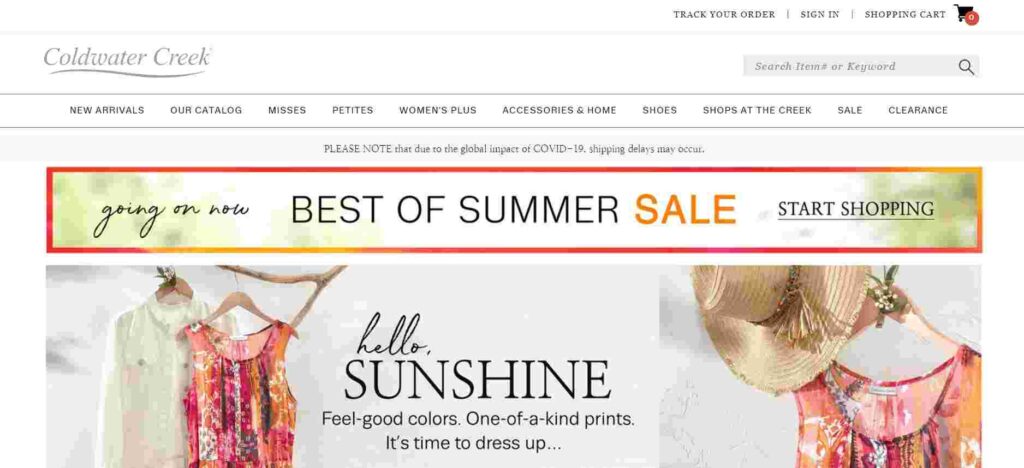Click the Coldwater Creek logo

pos(128,63)
